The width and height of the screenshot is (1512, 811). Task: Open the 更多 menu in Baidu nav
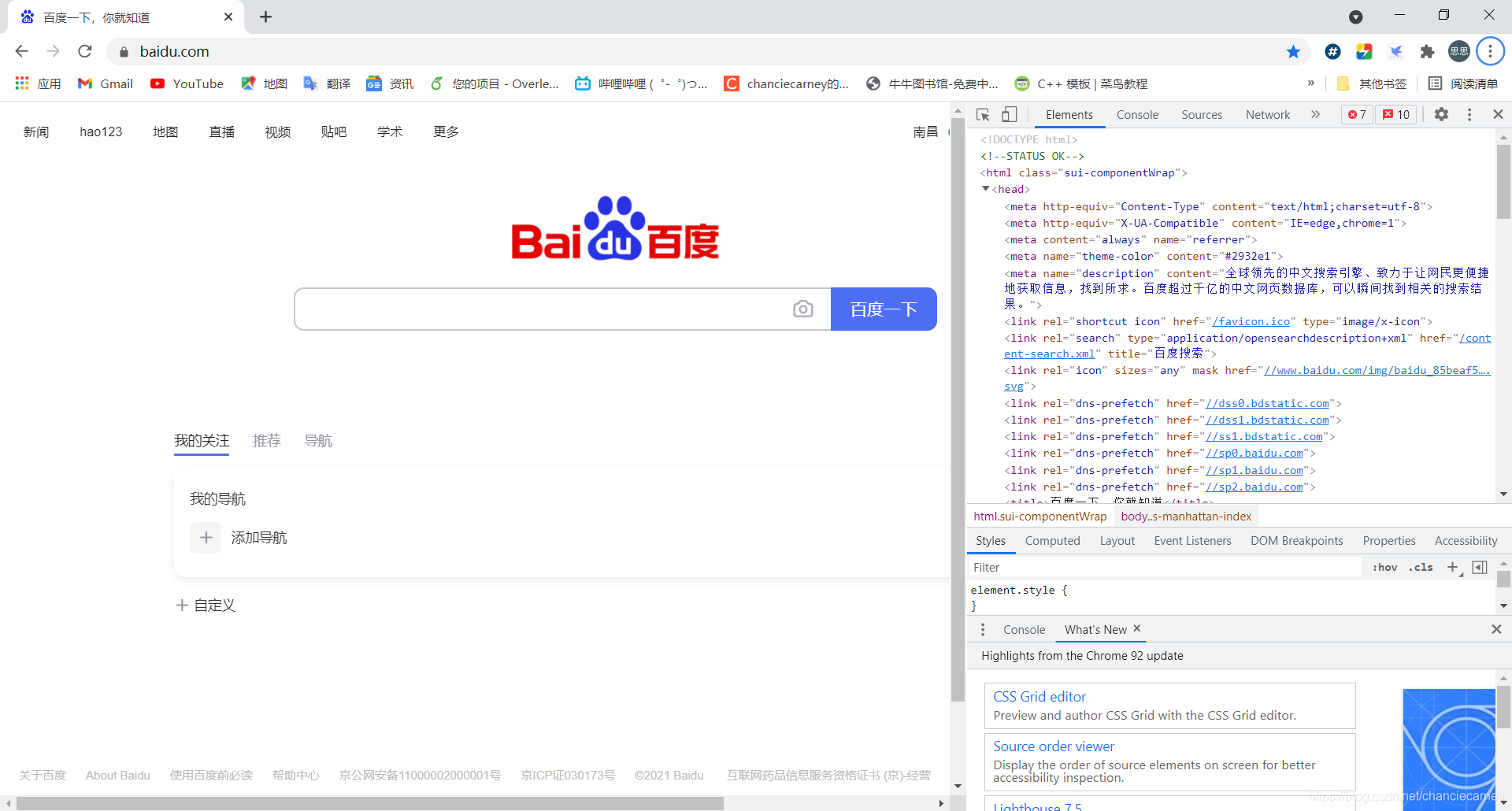pyautogui.click(x=446, y=131)
